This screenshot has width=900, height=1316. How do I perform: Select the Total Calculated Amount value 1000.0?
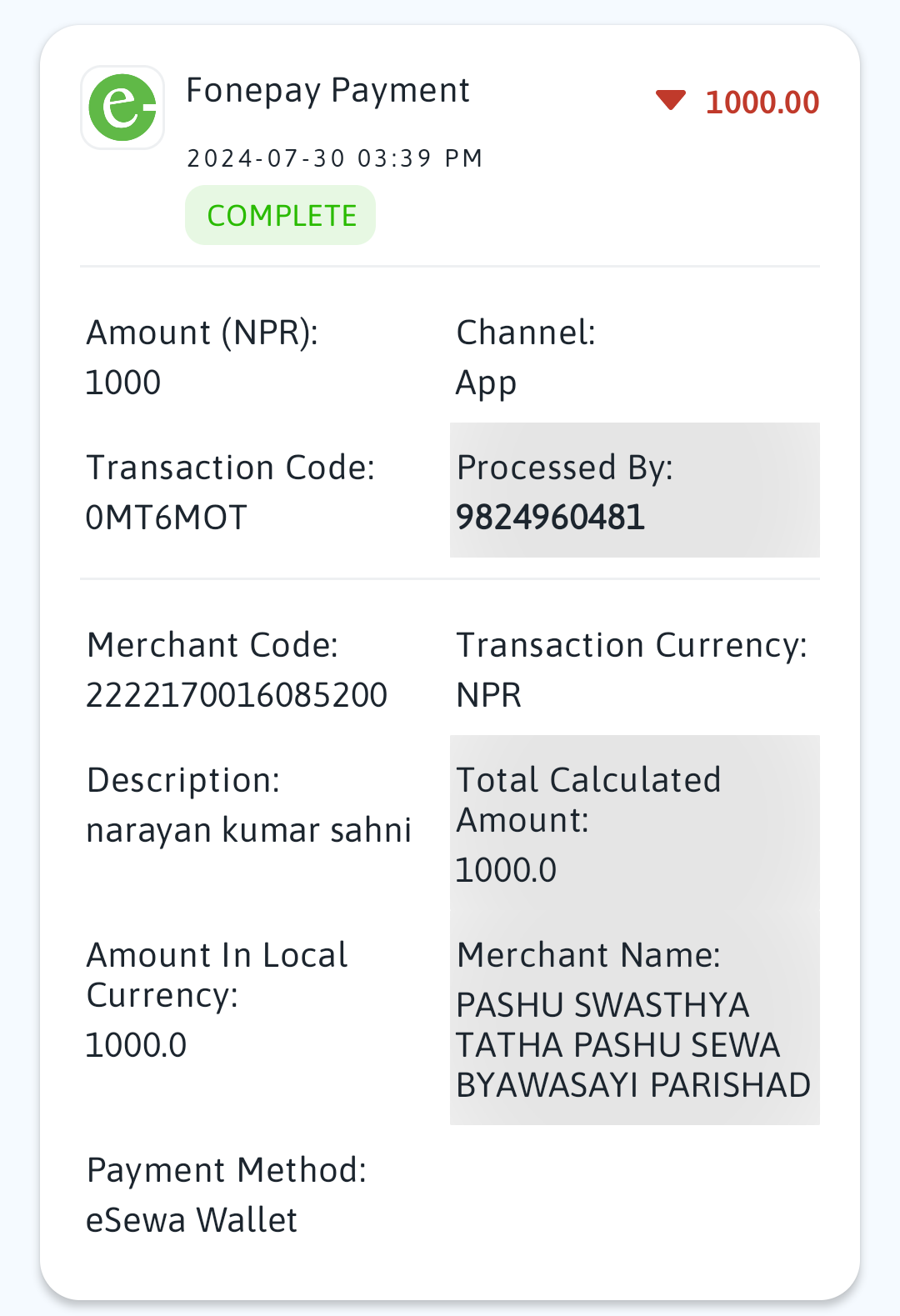click(x=506, y=870)
